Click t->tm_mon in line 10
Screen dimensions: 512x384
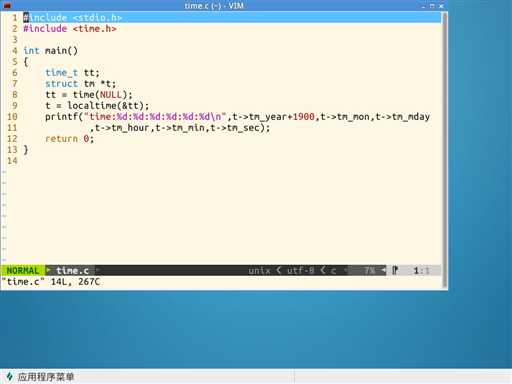[345, 117]
